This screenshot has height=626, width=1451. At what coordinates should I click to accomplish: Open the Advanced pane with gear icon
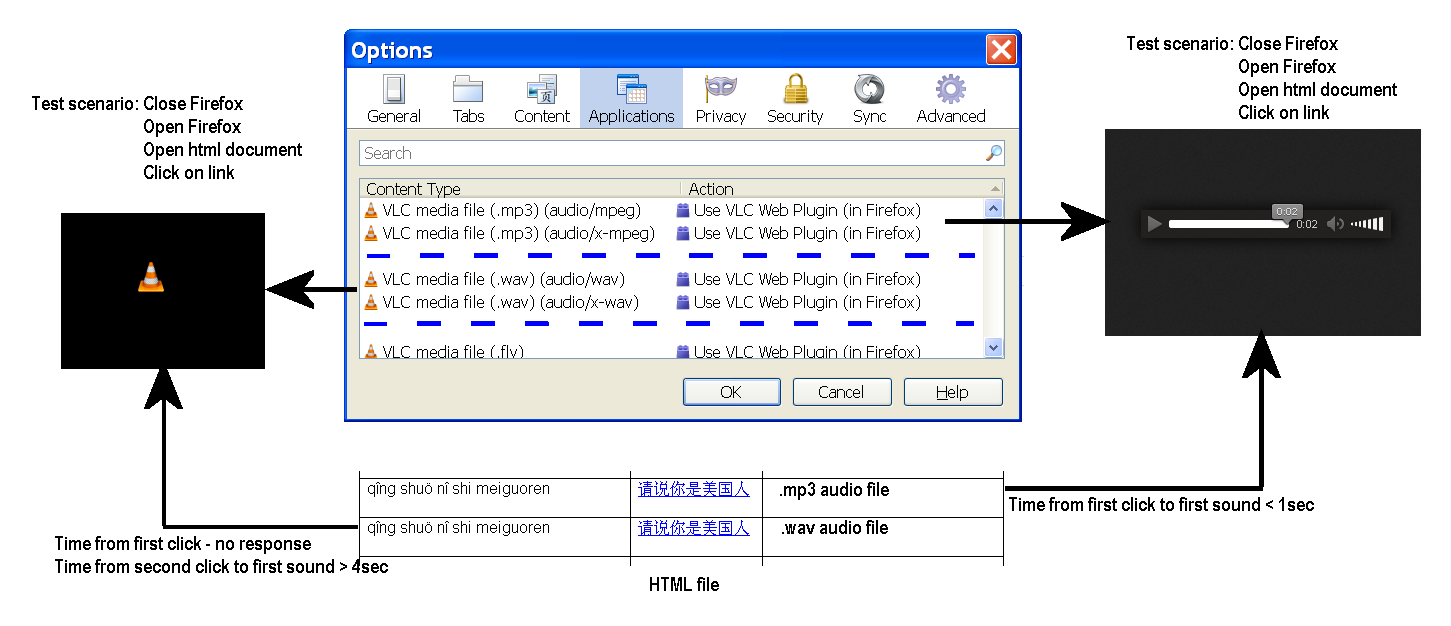point(951,98)
